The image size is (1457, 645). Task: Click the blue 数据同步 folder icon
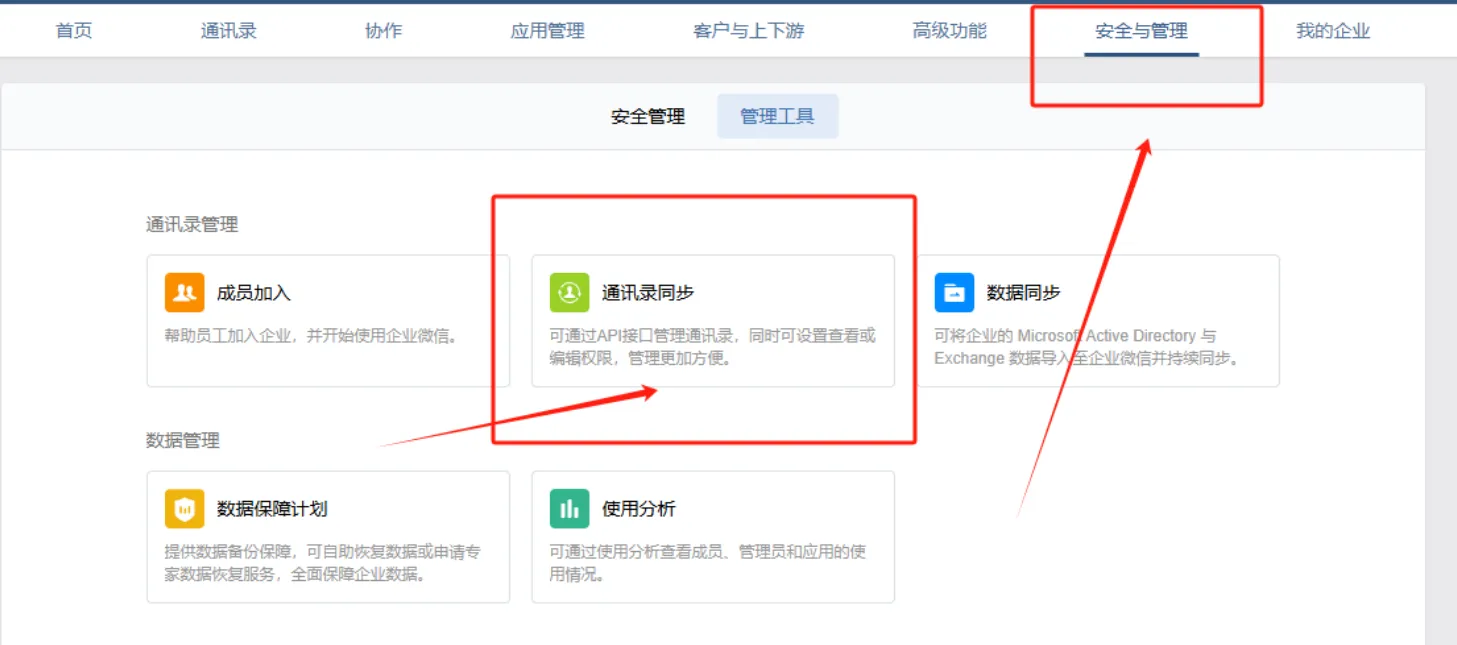[954, 293]
